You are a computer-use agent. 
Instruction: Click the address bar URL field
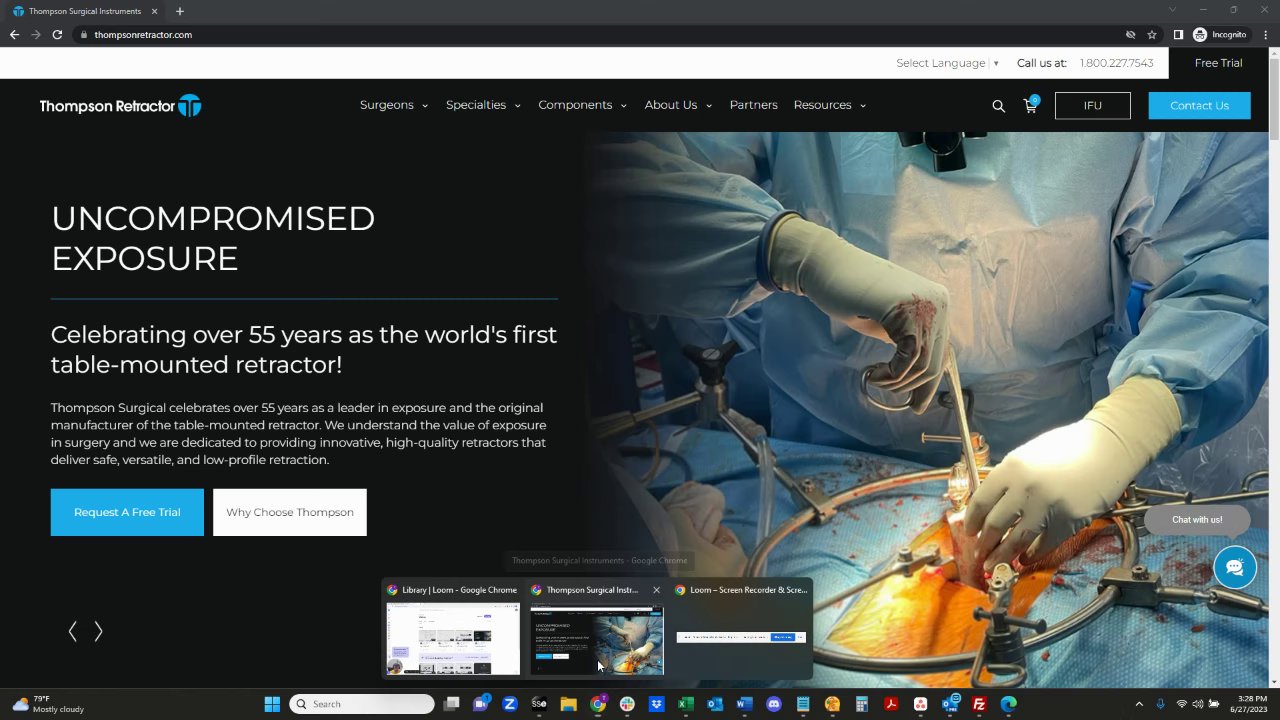600,34
